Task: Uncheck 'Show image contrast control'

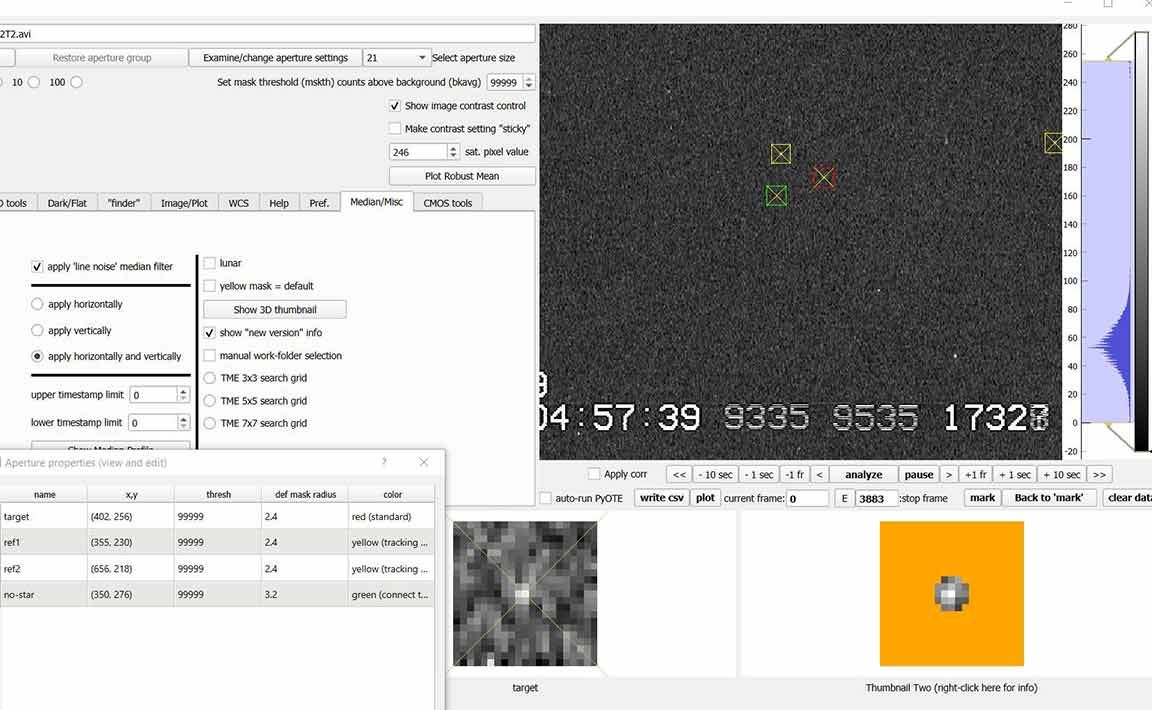Action: 395,106
